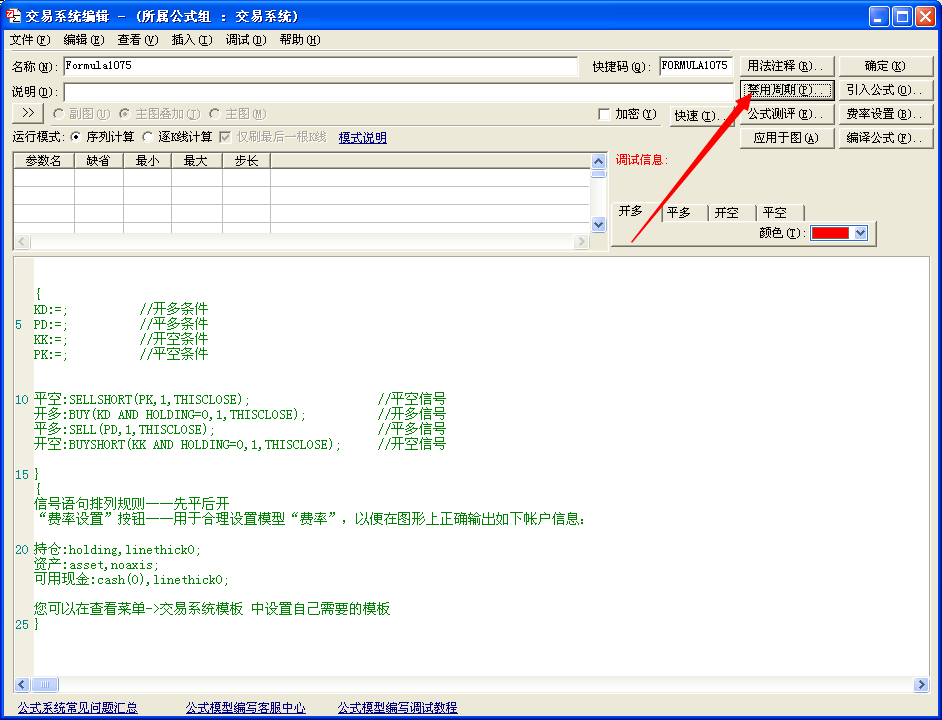Select 序列计算 run mode

coord(102,137)
